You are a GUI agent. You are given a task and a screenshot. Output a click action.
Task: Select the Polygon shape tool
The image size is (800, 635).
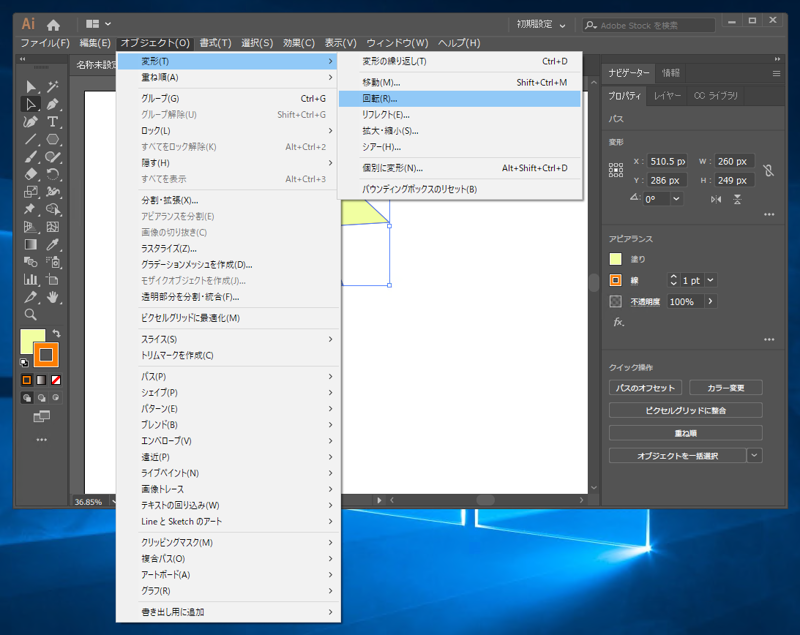(x=53, y=139)
